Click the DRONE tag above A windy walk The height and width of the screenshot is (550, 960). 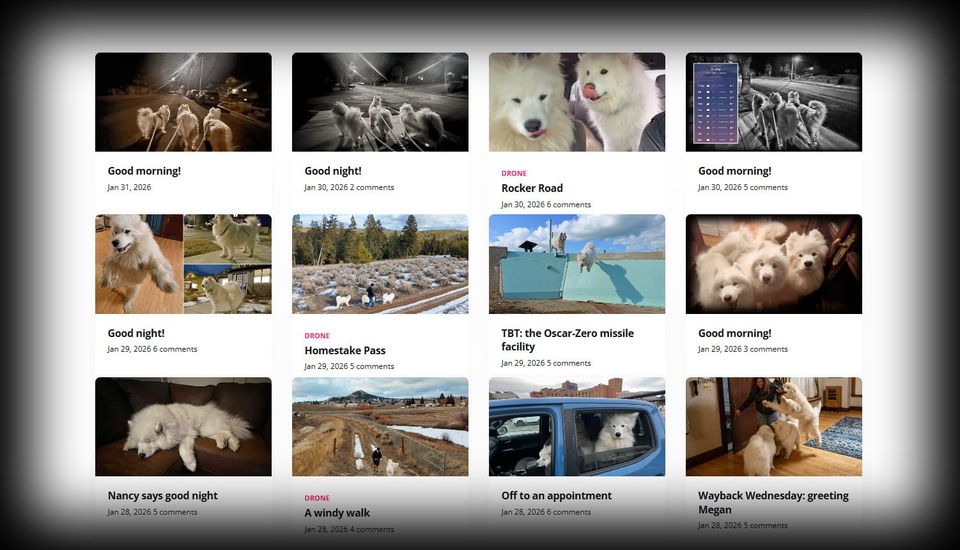pyautogui.click(x=317, y=498)
